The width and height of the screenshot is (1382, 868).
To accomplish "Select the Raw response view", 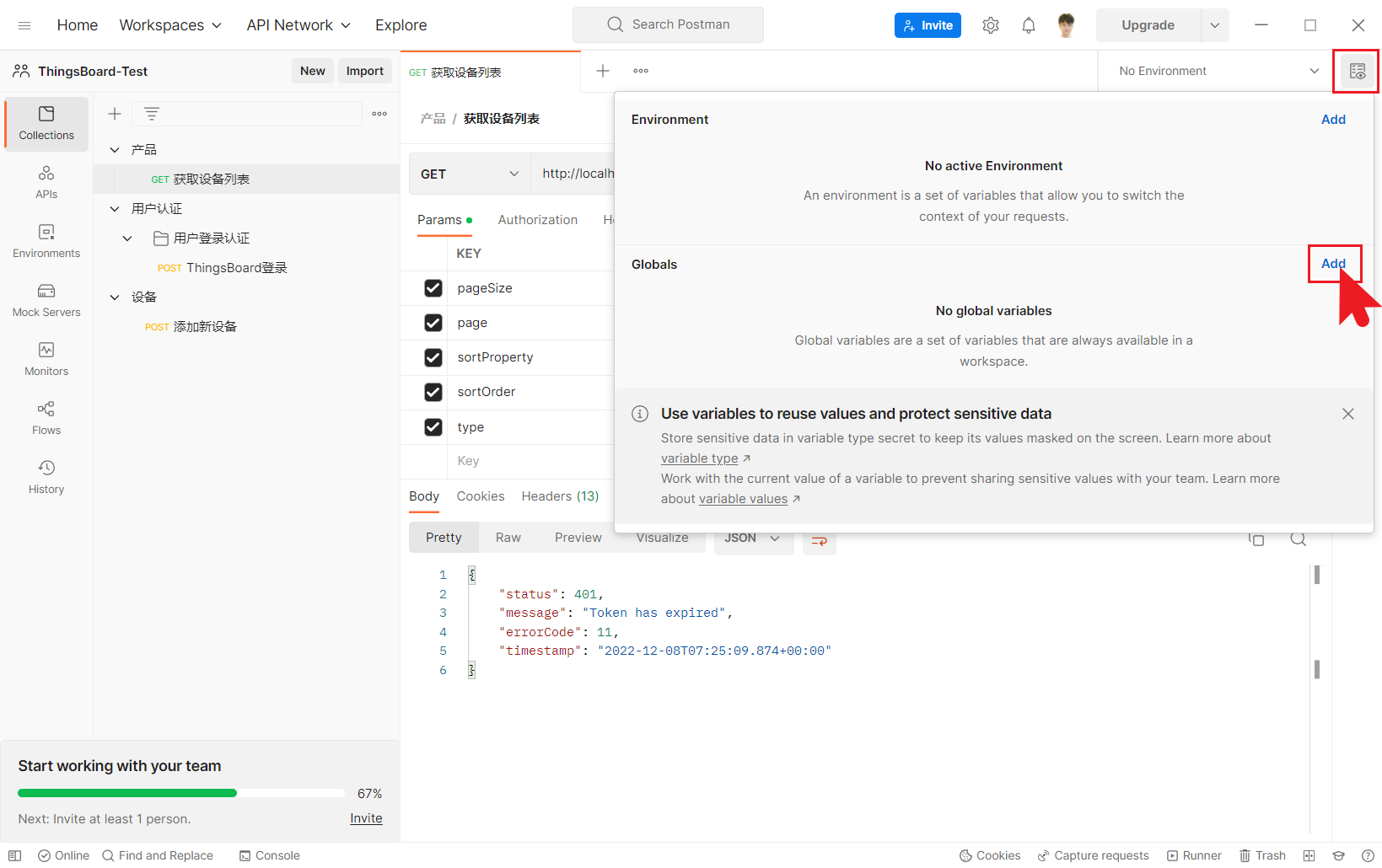I will [508, 538].
